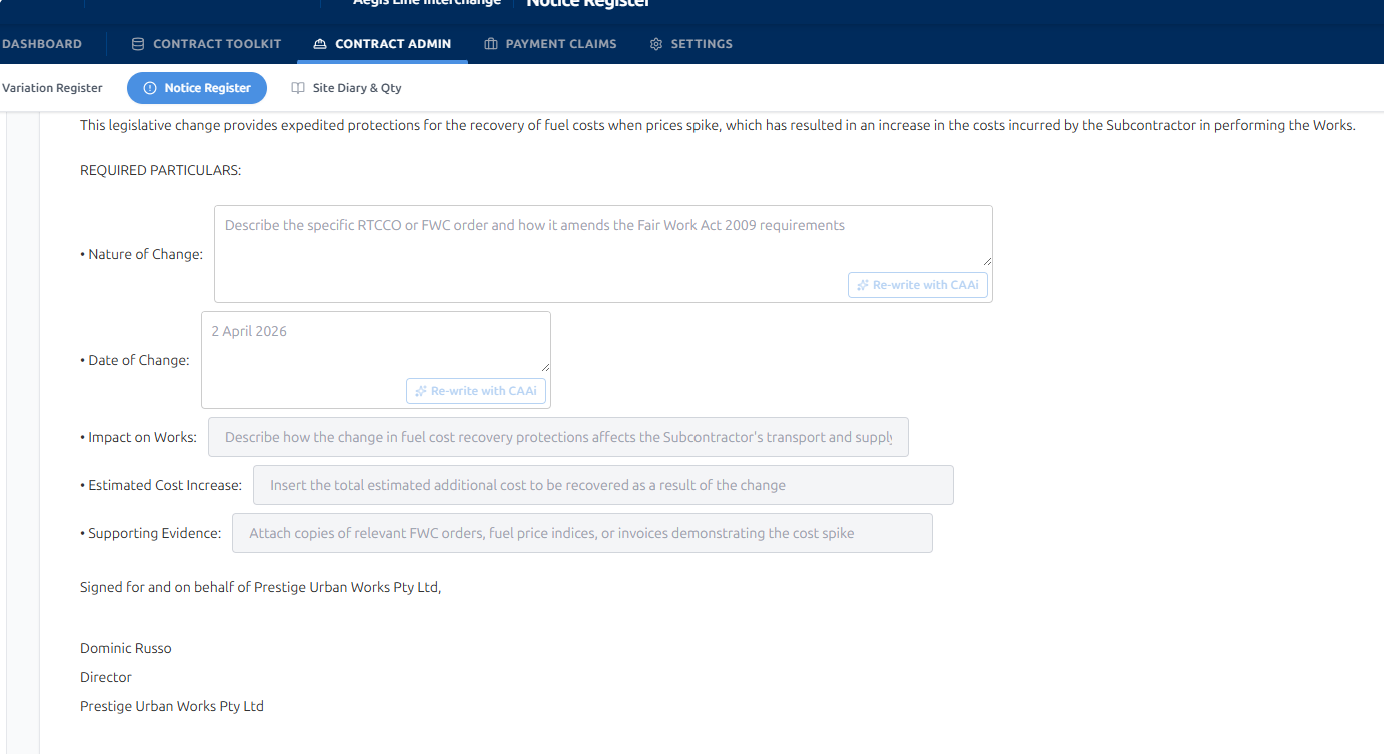The image size is (1384, 754).
Task: Open the Variation Register sub-tab
Action: tap(52, 88)
